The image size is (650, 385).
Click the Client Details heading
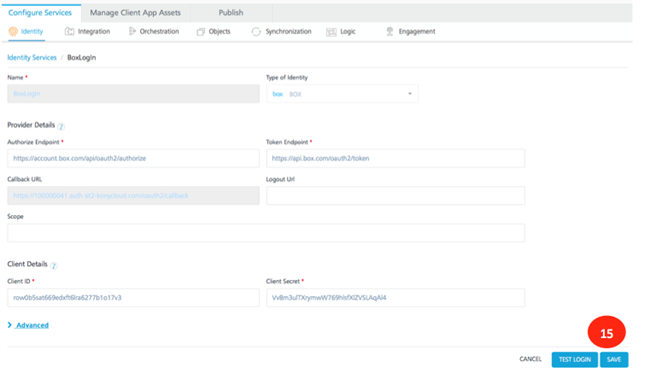point(27,264)
